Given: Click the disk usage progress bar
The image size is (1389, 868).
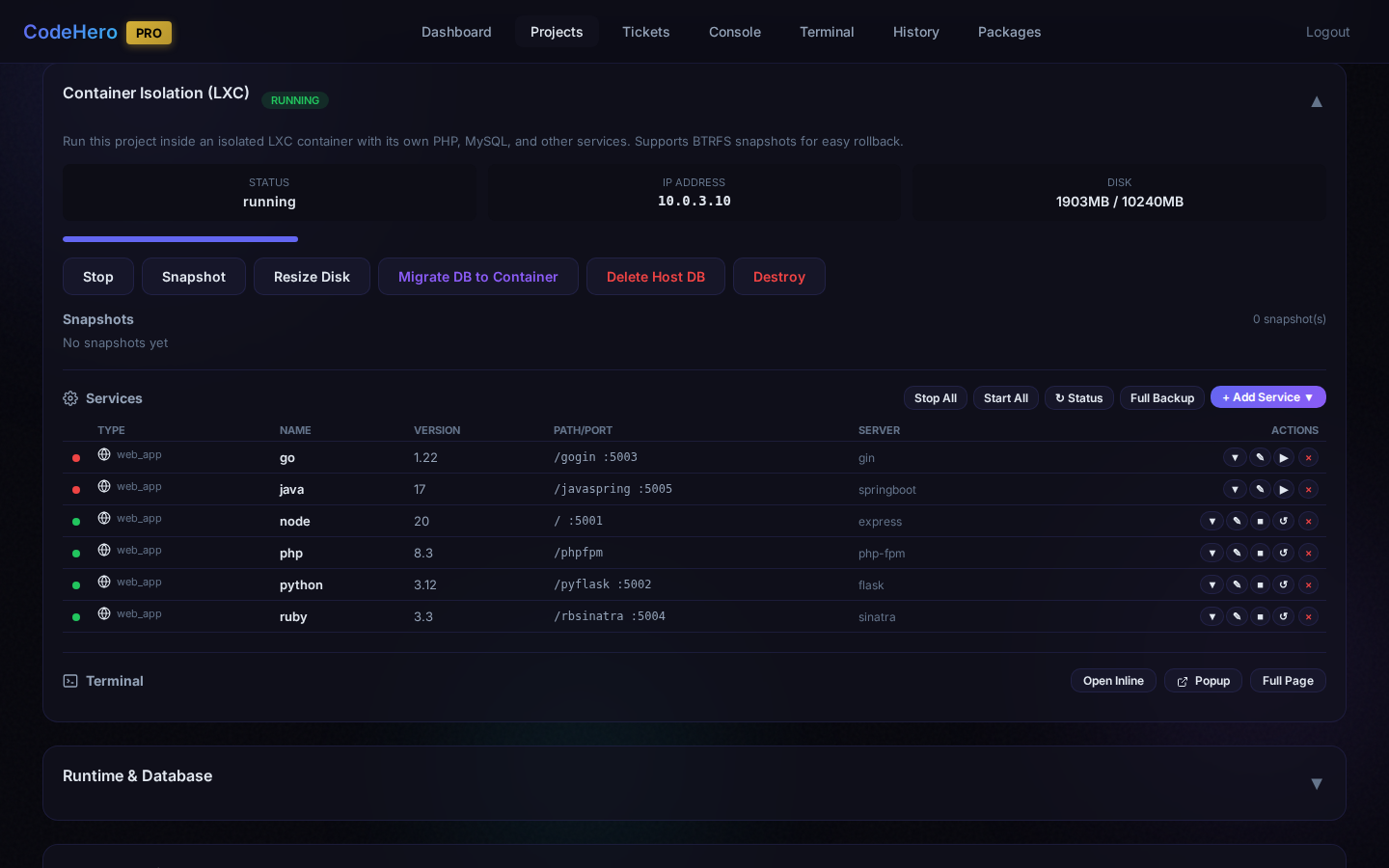Looking at the screenshot, I should click(180, 239).
